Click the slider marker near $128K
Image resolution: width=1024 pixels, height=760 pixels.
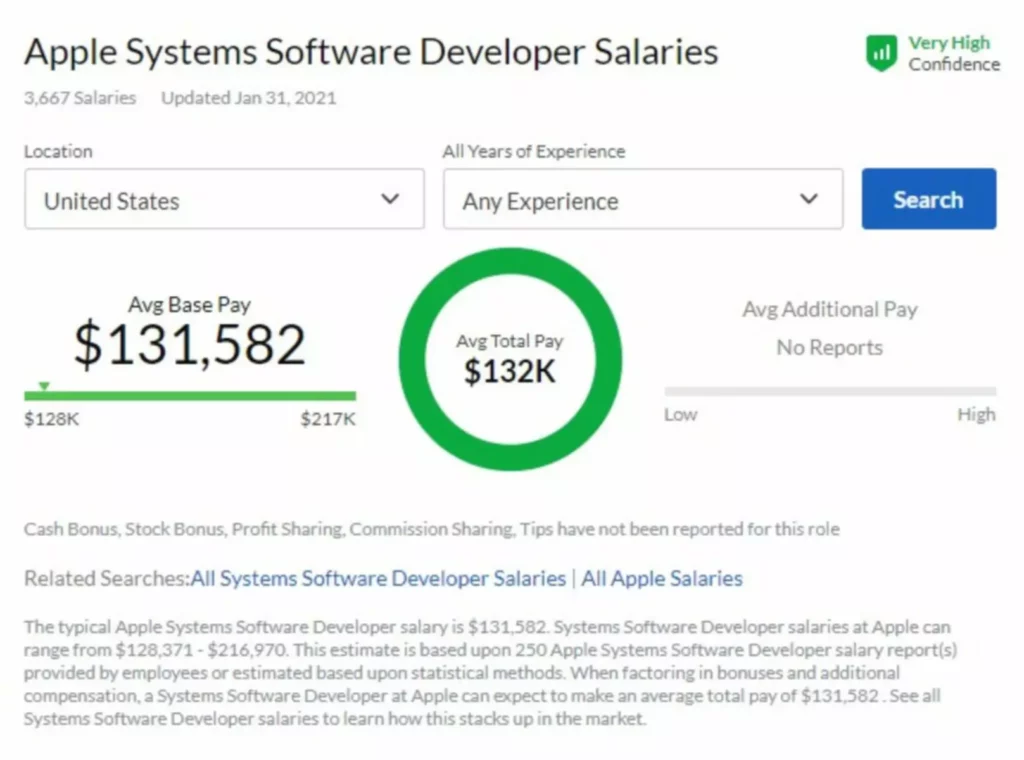coord(45,385)
